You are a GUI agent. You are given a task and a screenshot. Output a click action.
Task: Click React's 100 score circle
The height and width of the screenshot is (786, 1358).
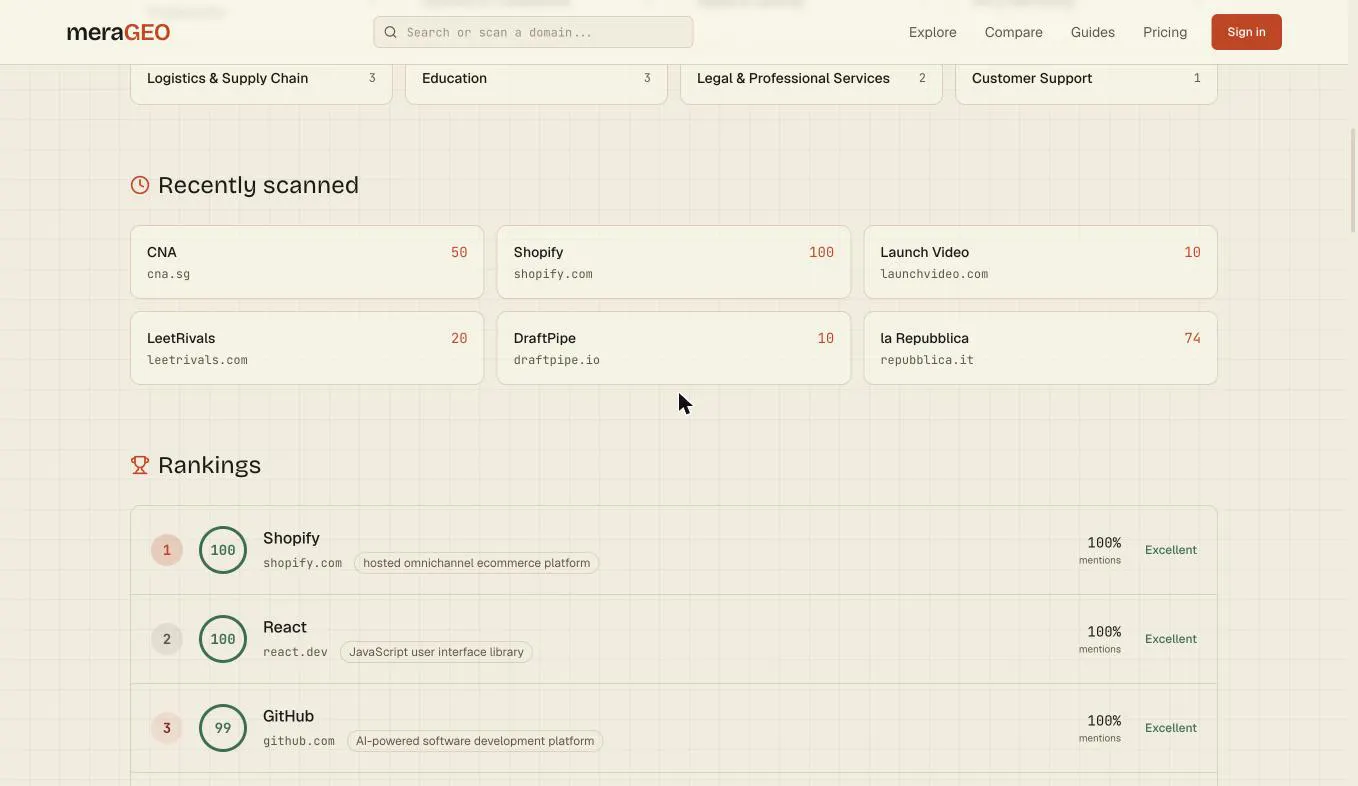223,639
